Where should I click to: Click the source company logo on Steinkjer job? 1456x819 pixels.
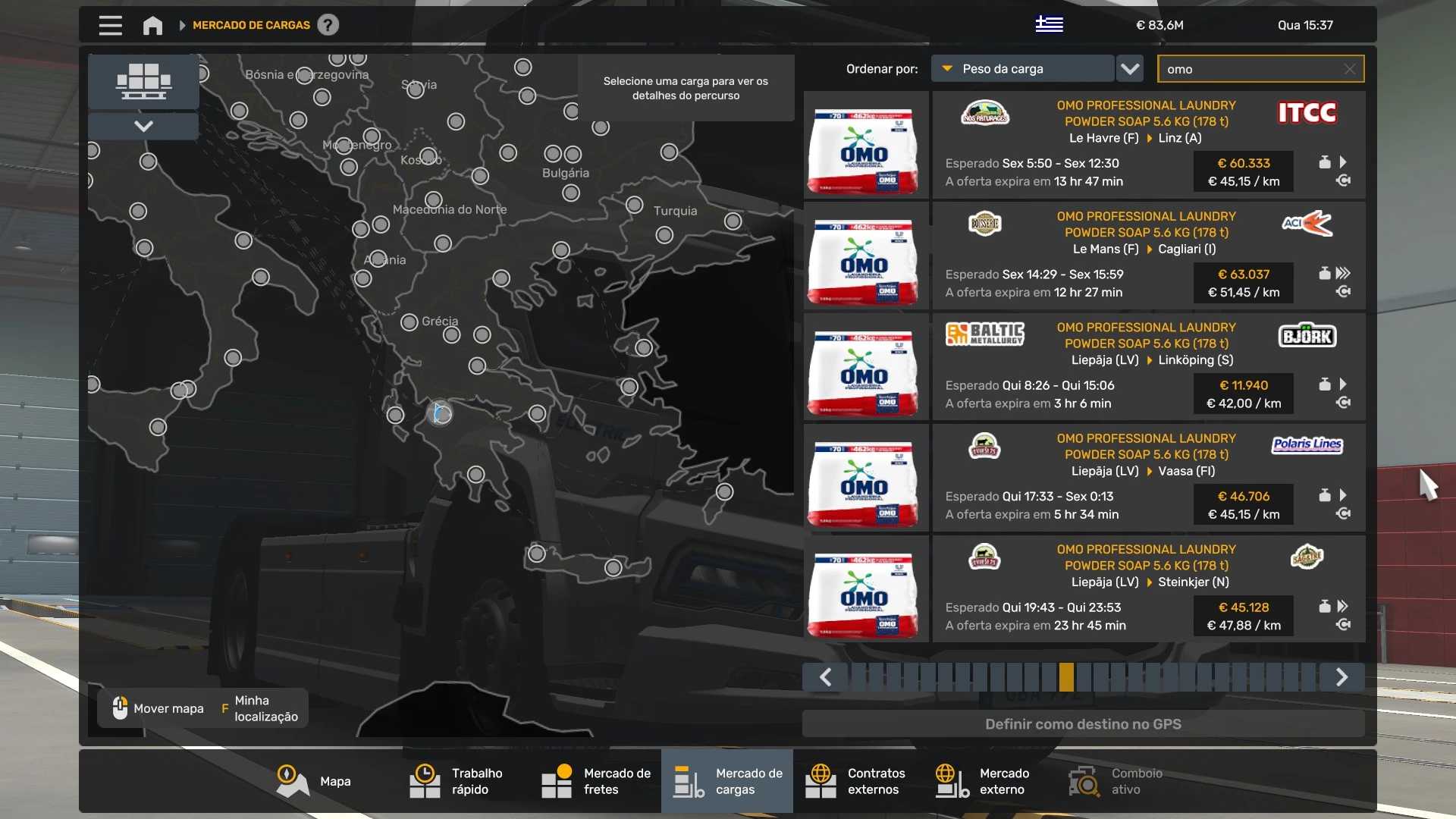click(984, 557)
